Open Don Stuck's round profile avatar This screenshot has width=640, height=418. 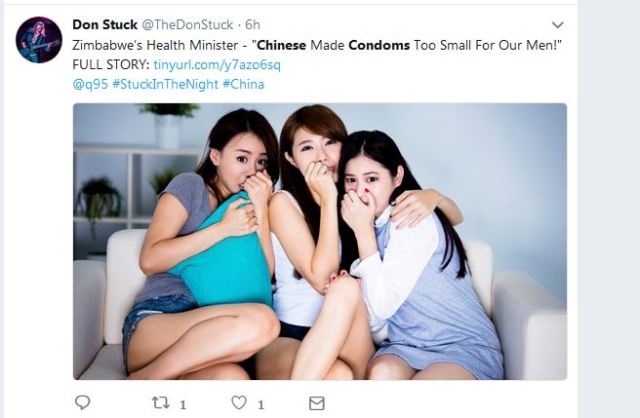(39, 40)
